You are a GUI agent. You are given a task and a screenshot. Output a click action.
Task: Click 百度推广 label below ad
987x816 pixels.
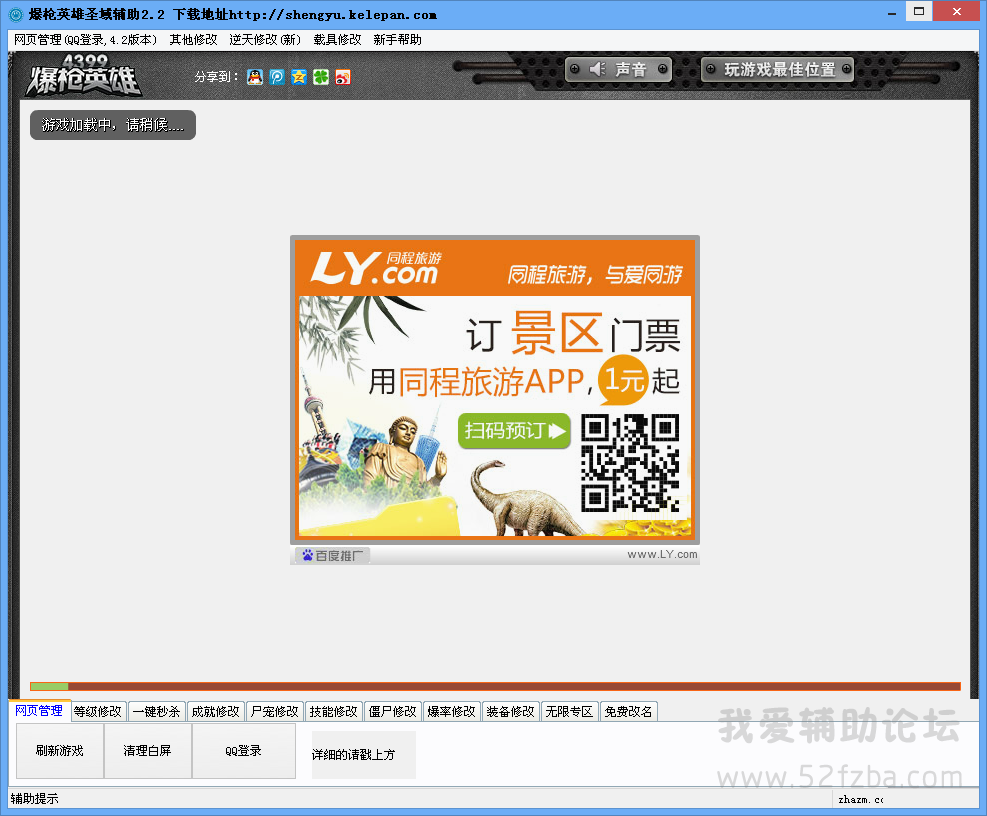[x=332, y=555]
